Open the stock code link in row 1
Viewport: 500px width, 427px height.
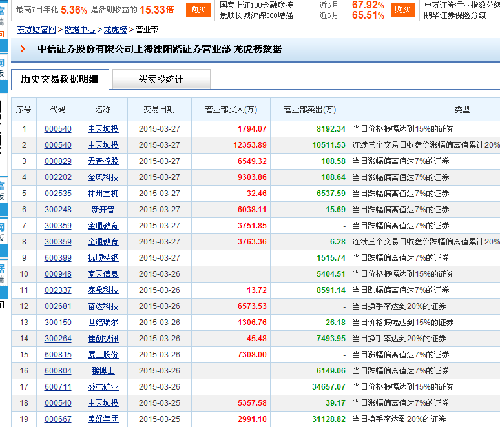58,129
